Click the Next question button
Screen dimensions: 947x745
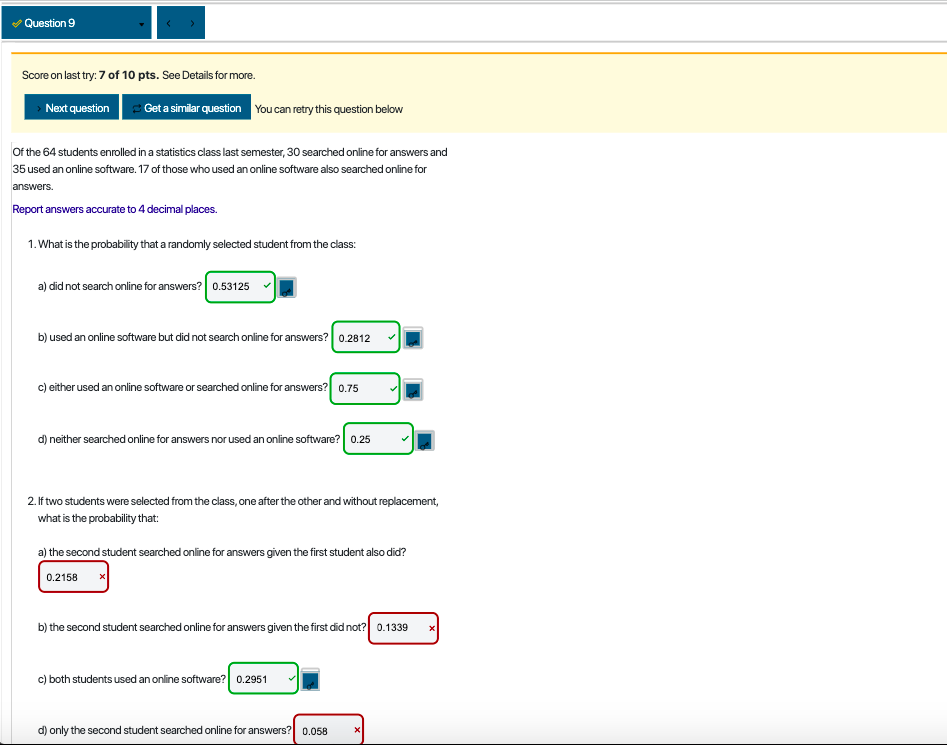tap(71, 108)
